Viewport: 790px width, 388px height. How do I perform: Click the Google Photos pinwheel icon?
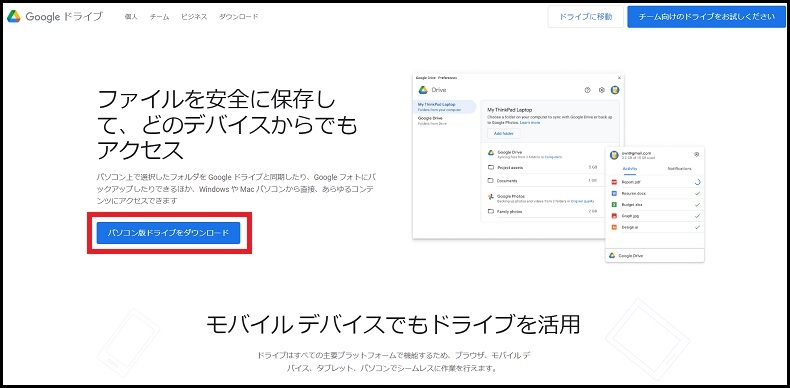click(491, 197)
